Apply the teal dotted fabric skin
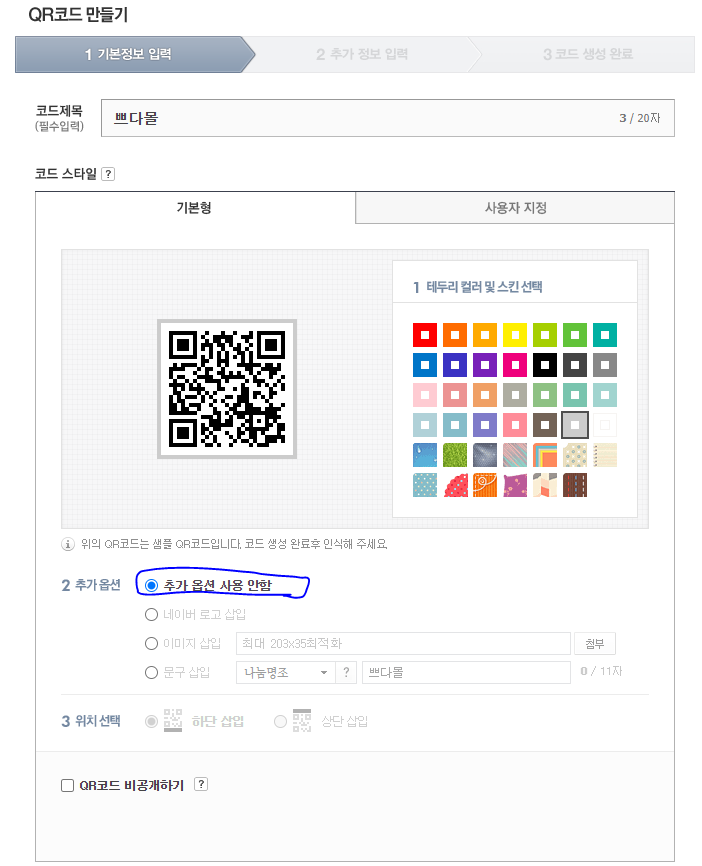The image size is (702, 866). coord(425,484)
